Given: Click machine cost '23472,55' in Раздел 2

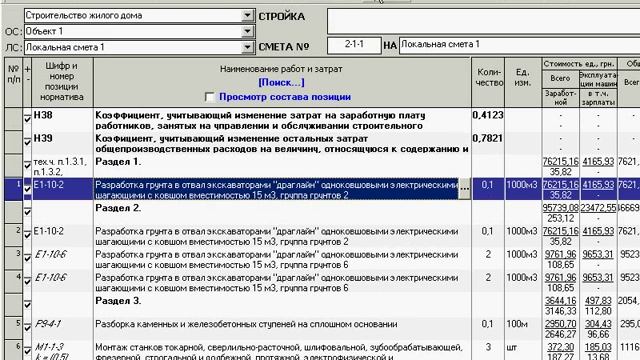Looking at the screenshot, I should click(598, 208).
